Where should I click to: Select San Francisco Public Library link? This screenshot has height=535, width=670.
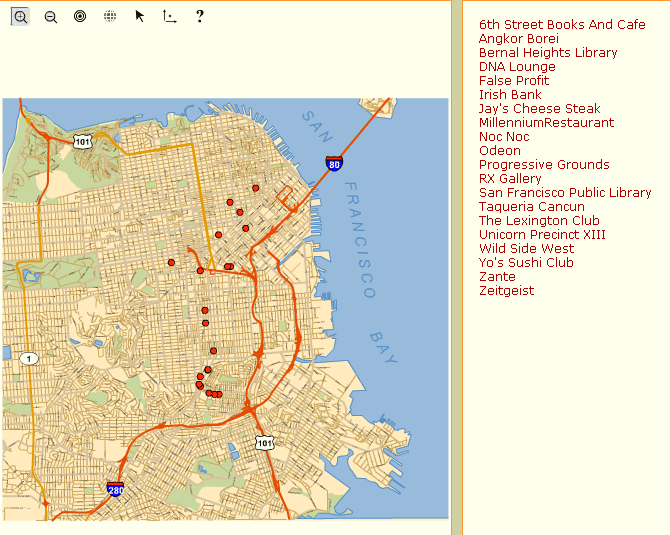[564, 193]
